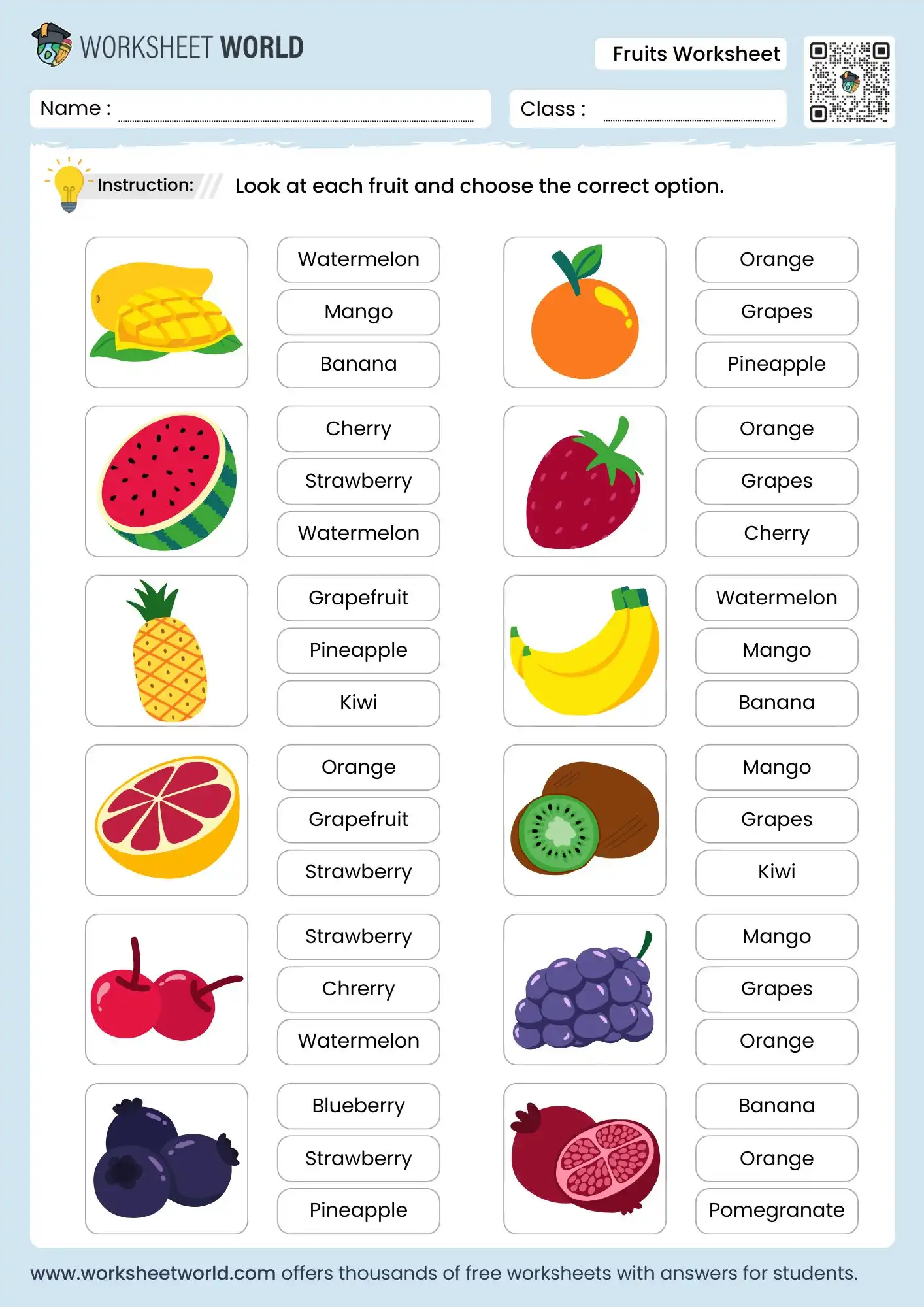Click the Class input line
Viewport: 924px width, 1307px height.
pos(689,111)
